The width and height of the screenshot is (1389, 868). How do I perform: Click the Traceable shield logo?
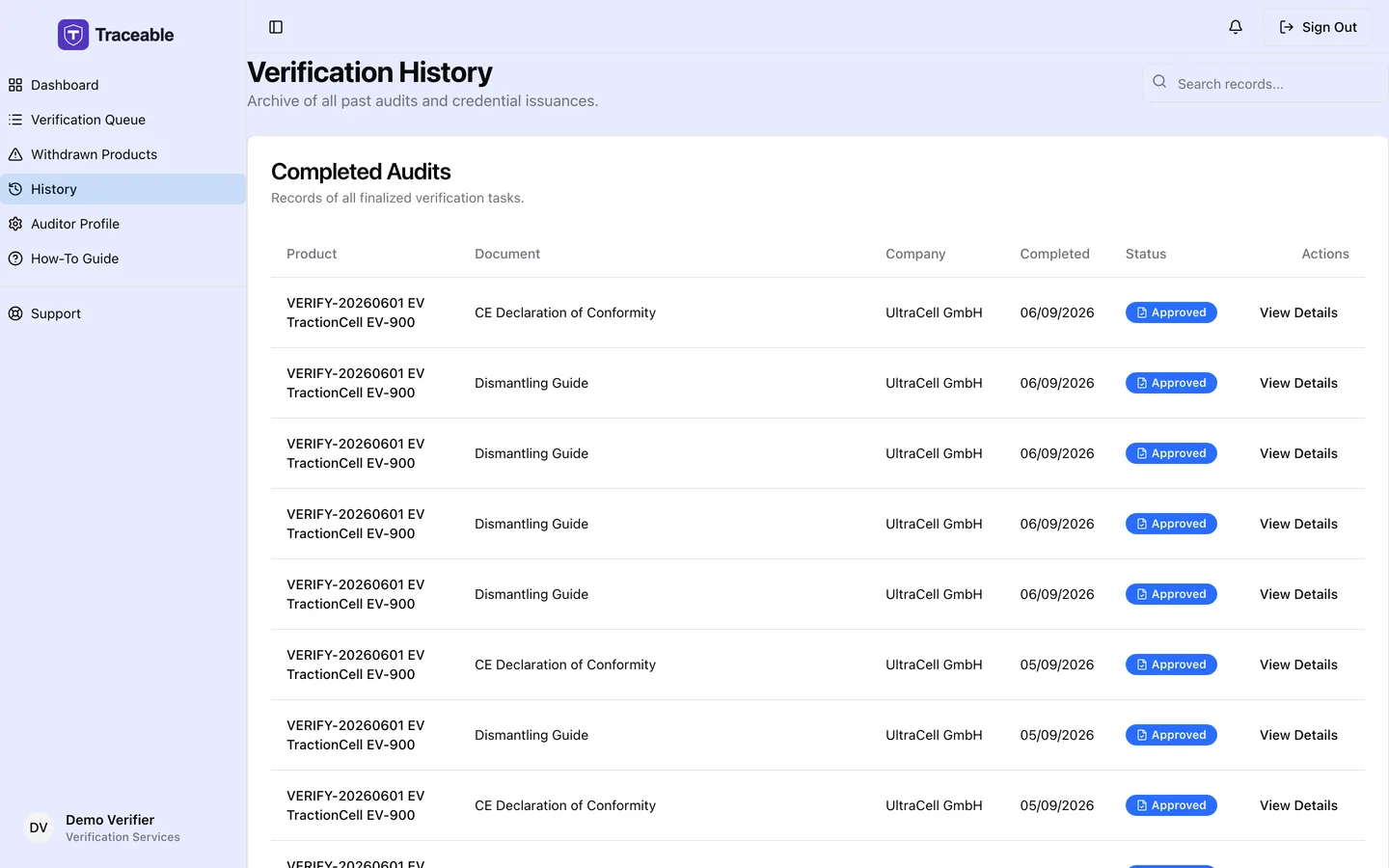[73, 35]
